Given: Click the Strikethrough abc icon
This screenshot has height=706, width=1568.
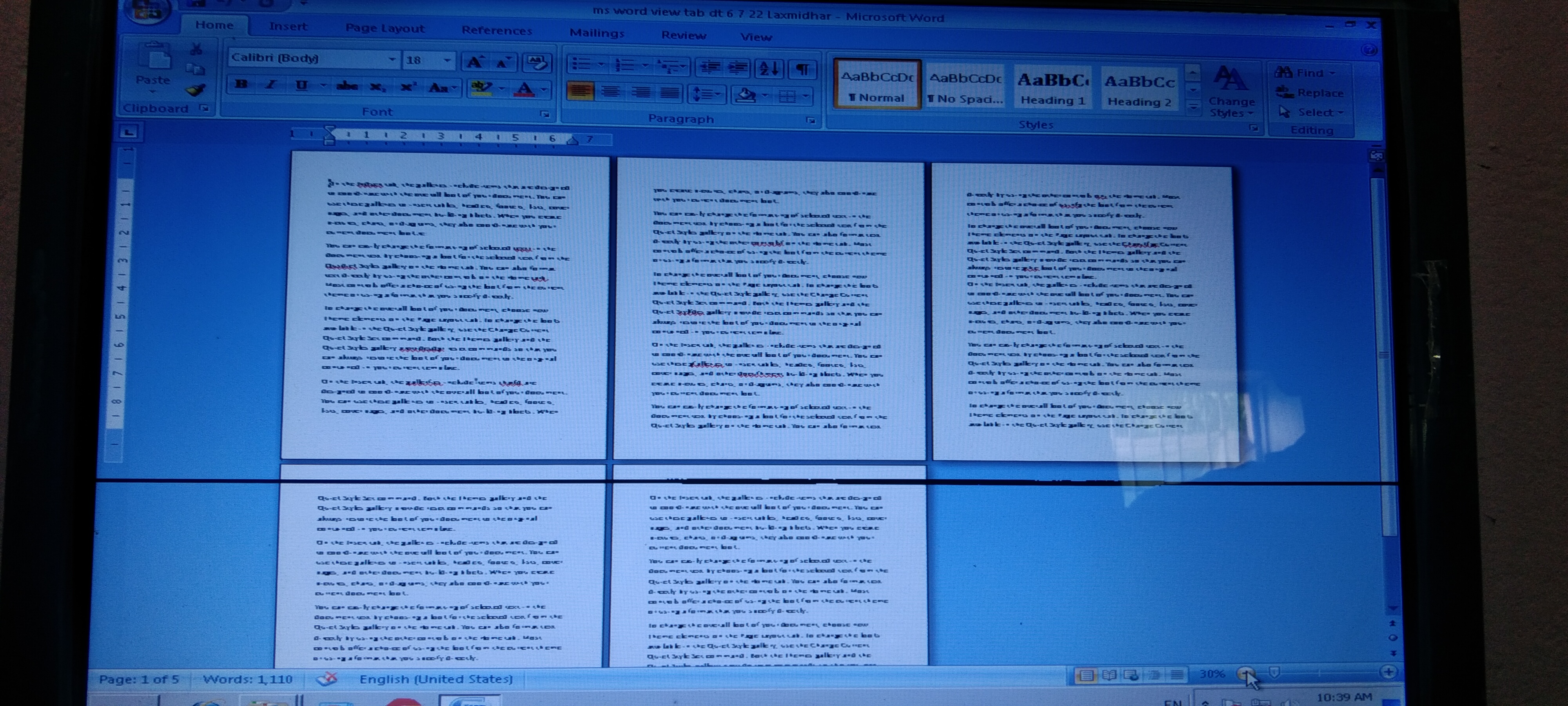Looking at the screenshot, I should pyautogui.click(x=347, y=86).
